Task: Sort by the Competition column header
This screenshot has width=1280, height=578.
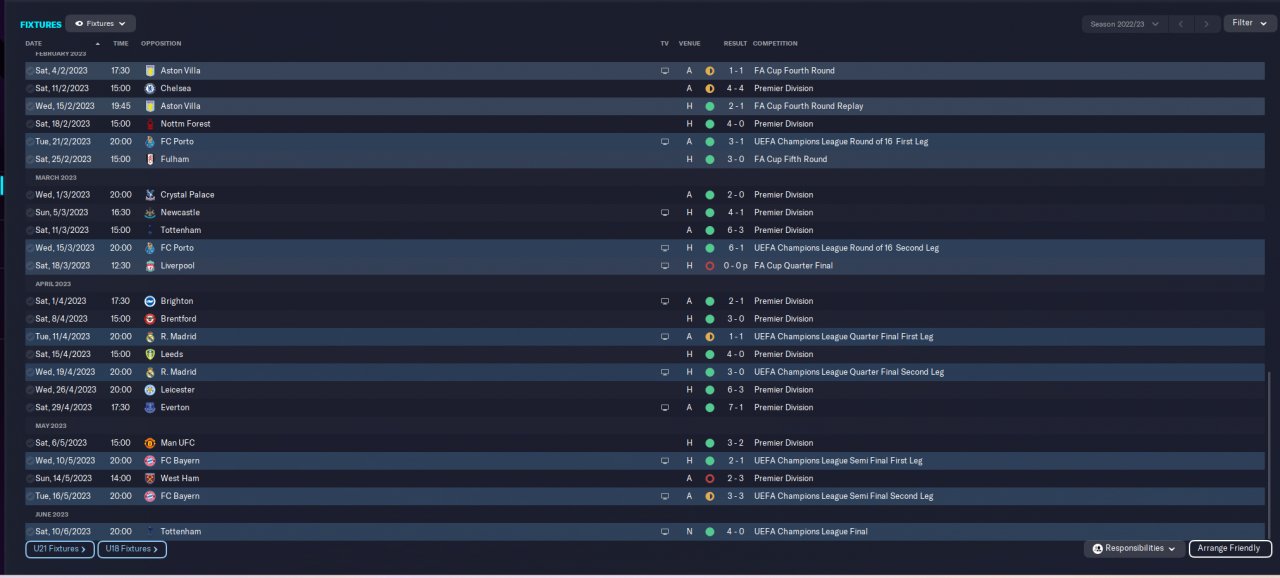Action: (776, 44)
